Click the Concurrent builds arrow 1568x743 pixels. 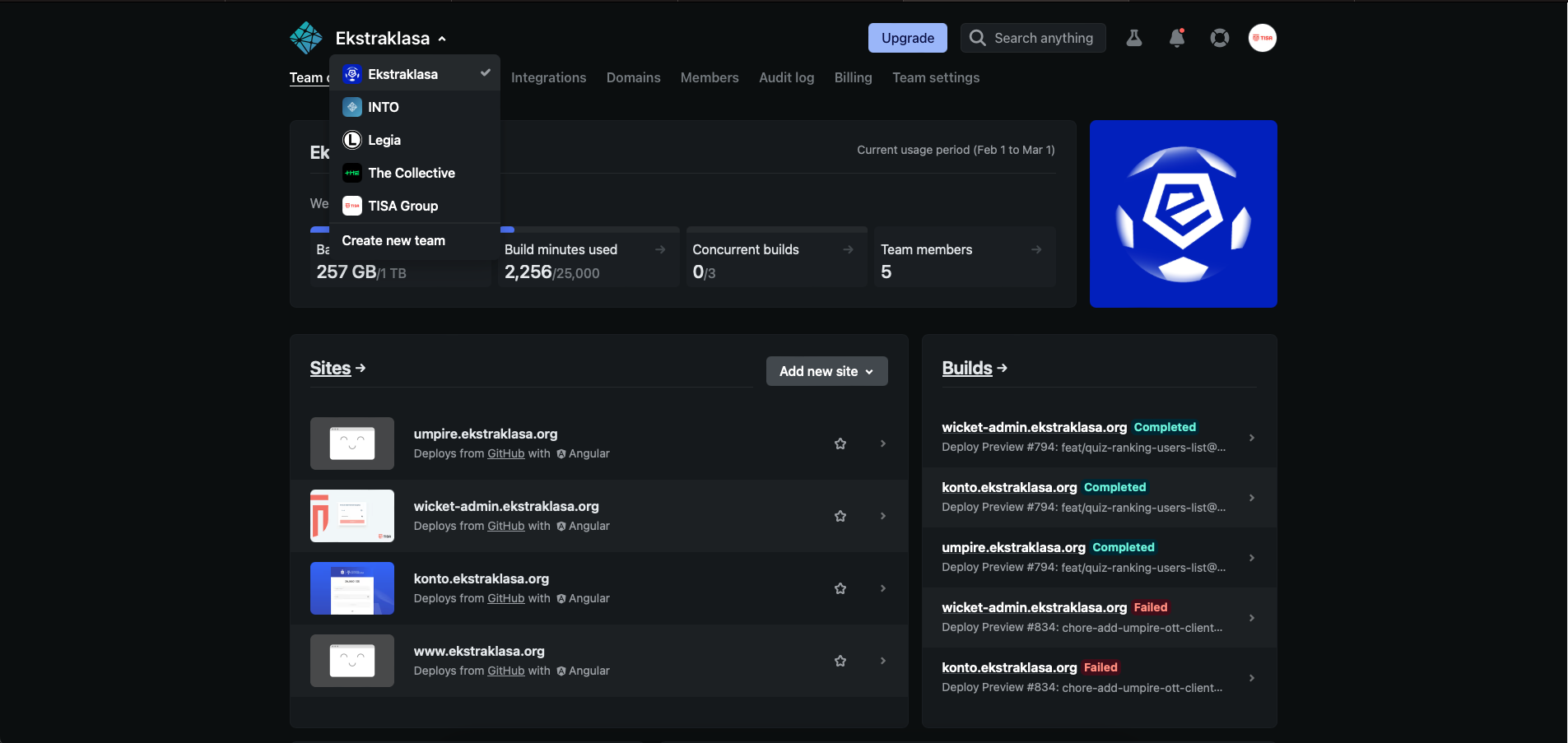point(848,249)
